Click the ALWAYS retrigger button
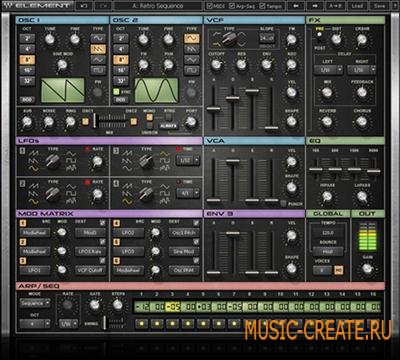 [x=169, y=126]
